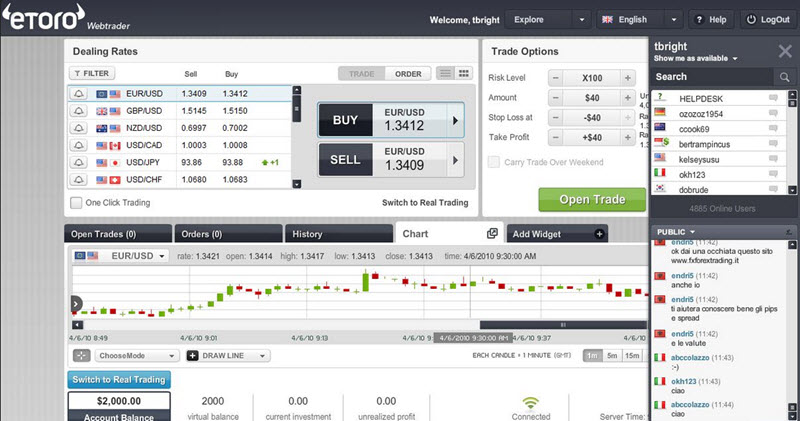Select the 1m candle interval
The image size is (800, 421).
pyautogui.click(x=592, y=356)
